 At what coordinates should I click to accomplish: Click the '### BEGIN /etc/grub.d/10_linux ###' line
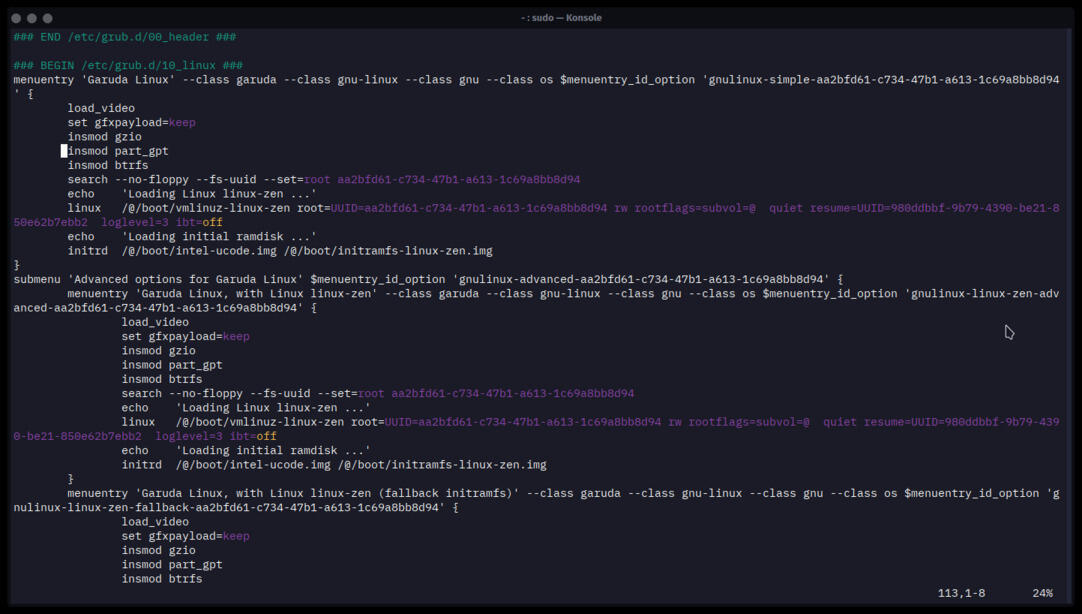coord(128,66)
